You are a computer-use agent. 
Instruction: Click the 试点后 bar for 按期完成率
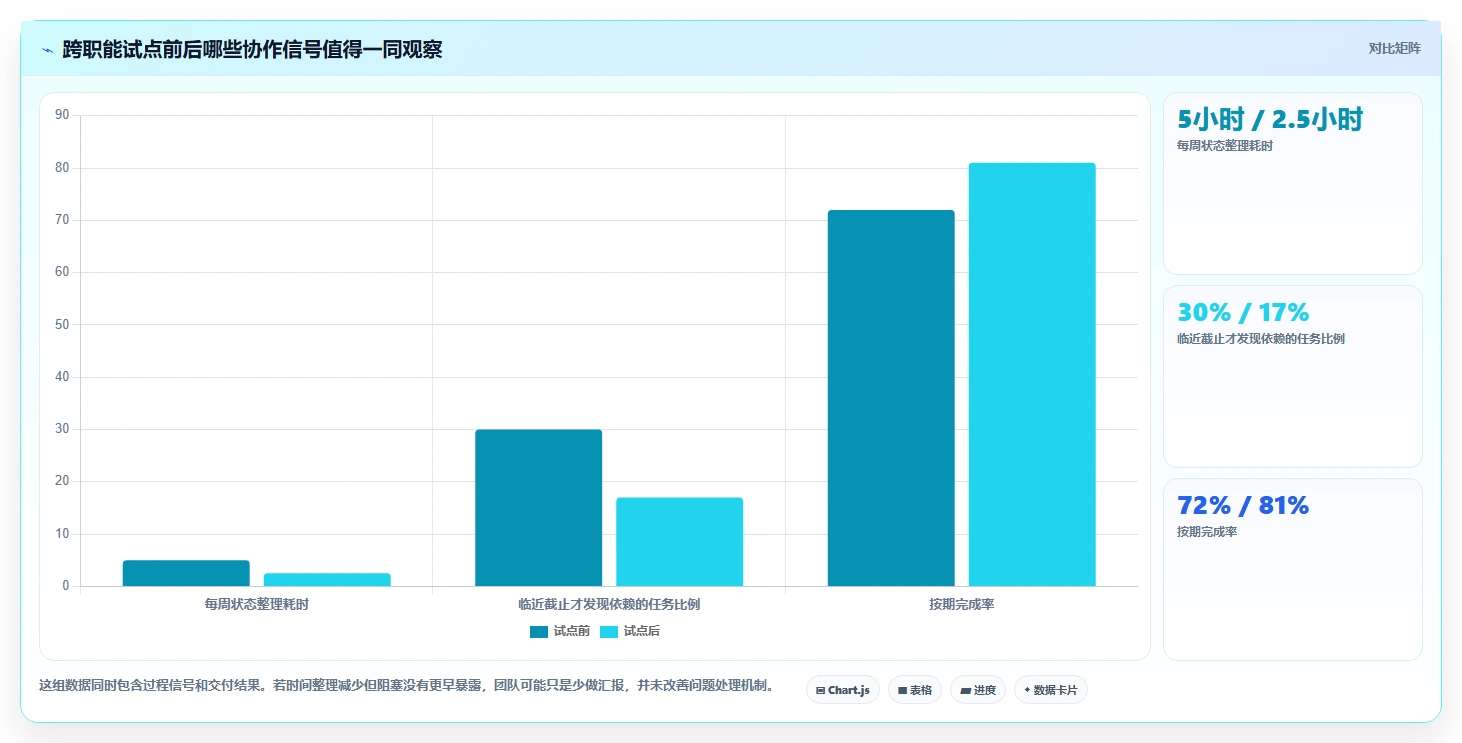coord(1032,374)
